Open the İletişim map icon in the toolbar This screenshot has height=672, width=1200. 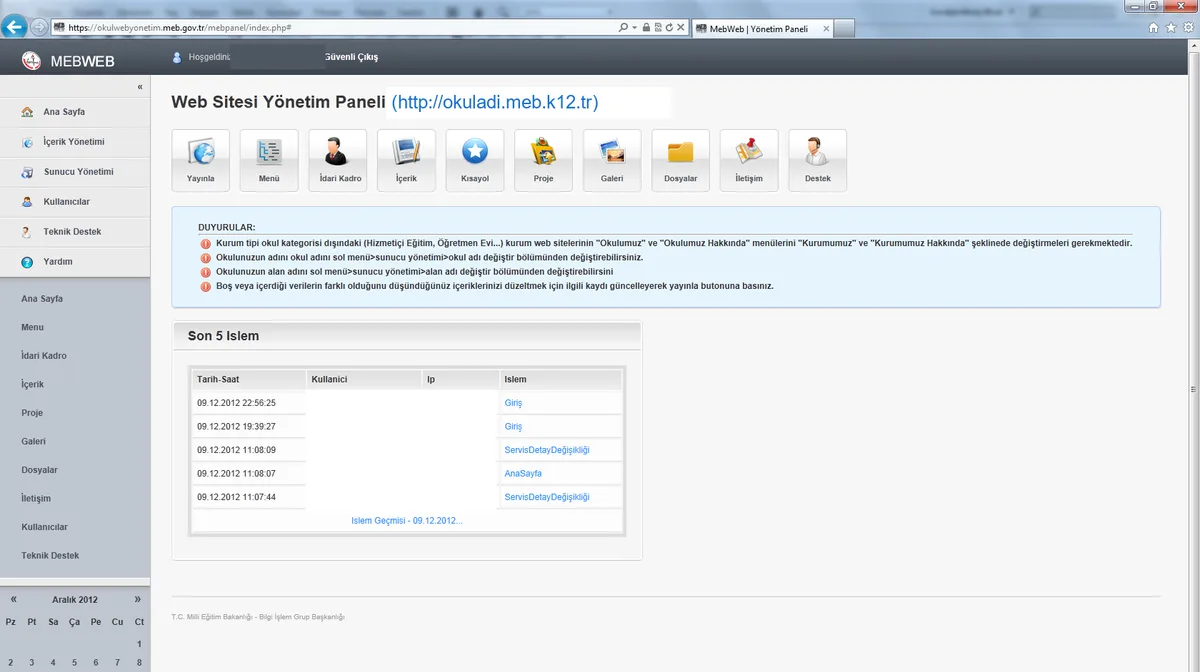tap(749, 160)
